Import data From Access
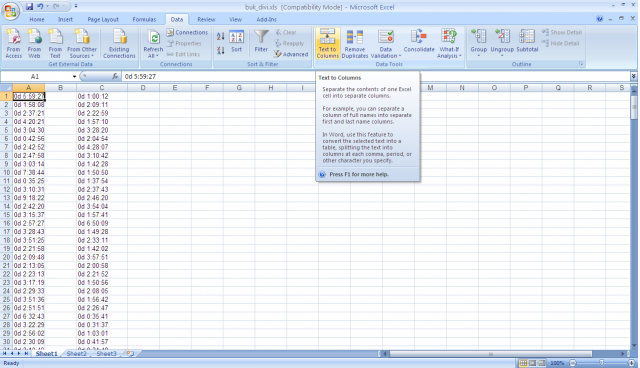Image resolution: width=640 pixels, height=368 pixels. coord(13,44)
